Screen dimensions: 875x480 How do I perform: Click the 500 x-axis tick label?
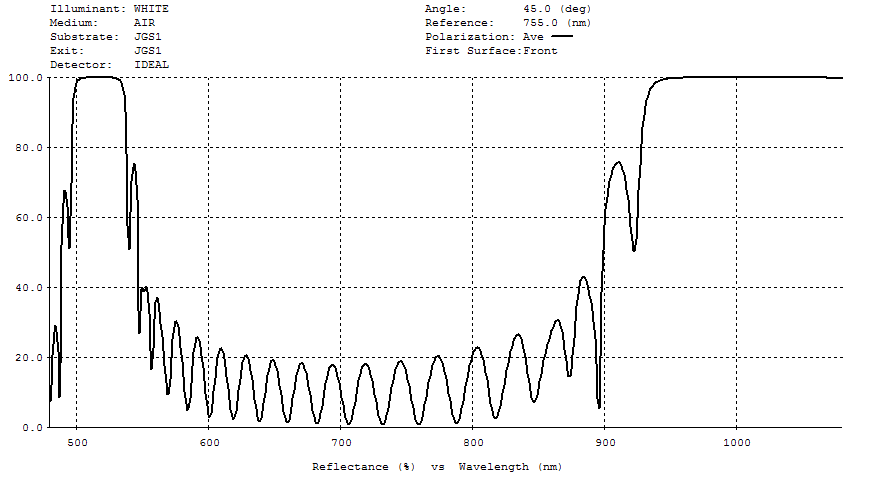pyautogui.click(x=76, y=442)
